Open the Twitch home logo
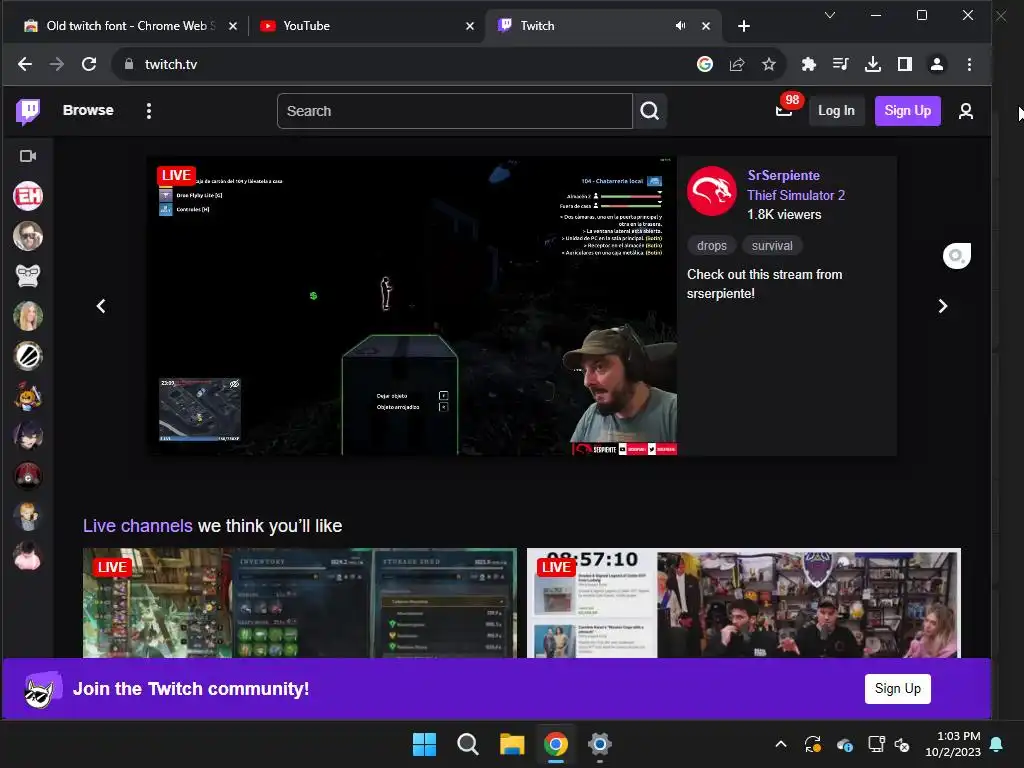Image resolution: width=1024 pixels, height=768 pixels. [x=28, y=112]
